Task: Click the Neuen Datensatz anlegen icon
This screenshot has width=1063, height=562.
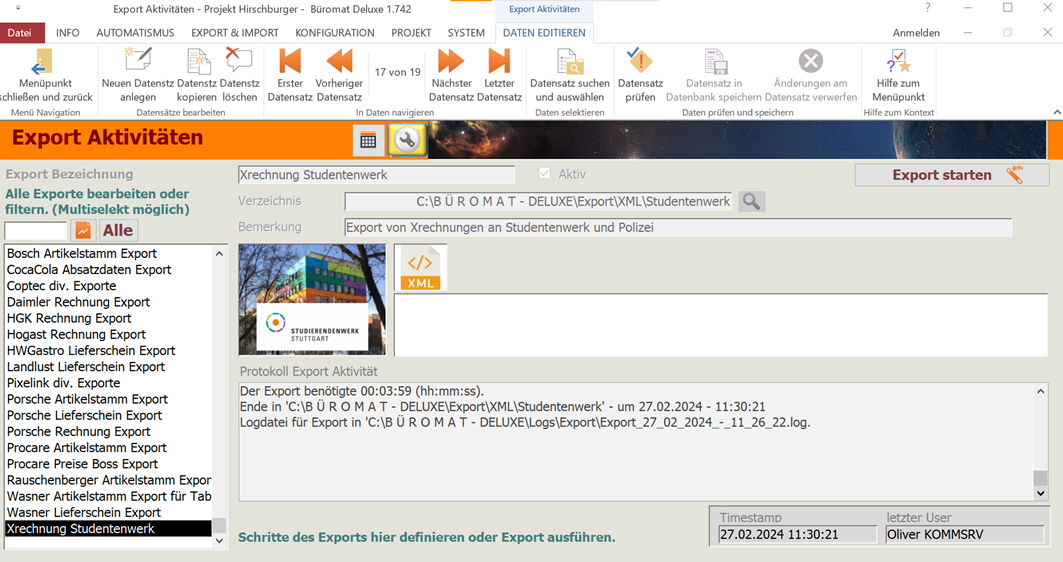Action: 137,62
